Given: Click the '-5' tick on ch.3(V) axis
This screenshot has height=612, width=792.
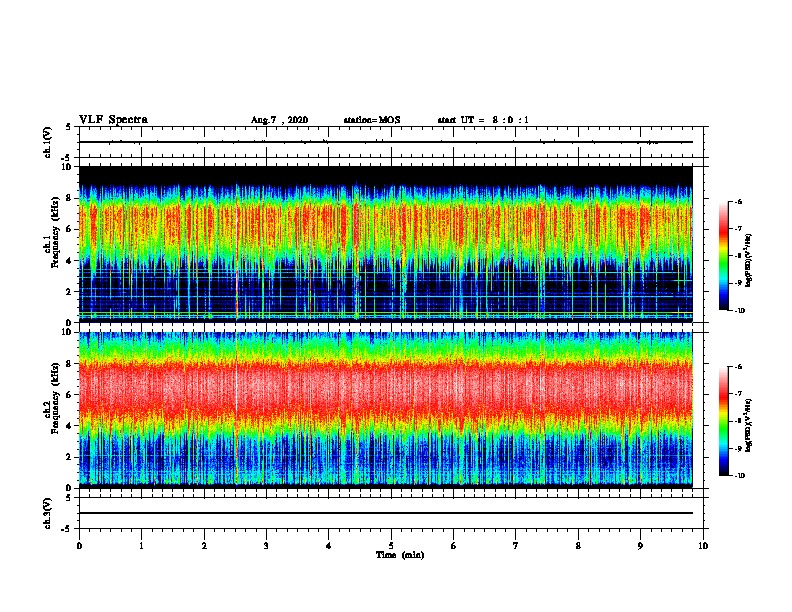Looking at the screenshot, I should click(67, 529).
